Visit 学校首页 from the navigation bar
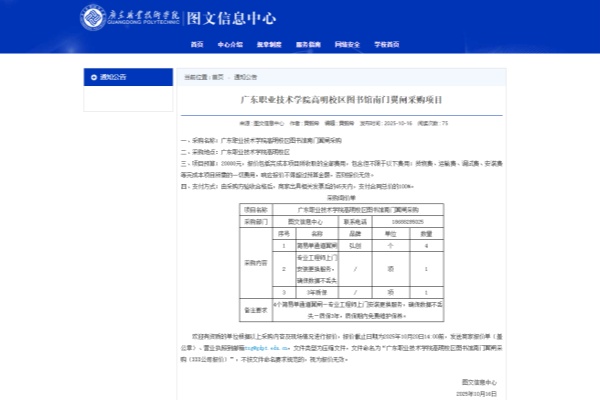This screenshot has width=600, height=400. [x=386, y=44]
